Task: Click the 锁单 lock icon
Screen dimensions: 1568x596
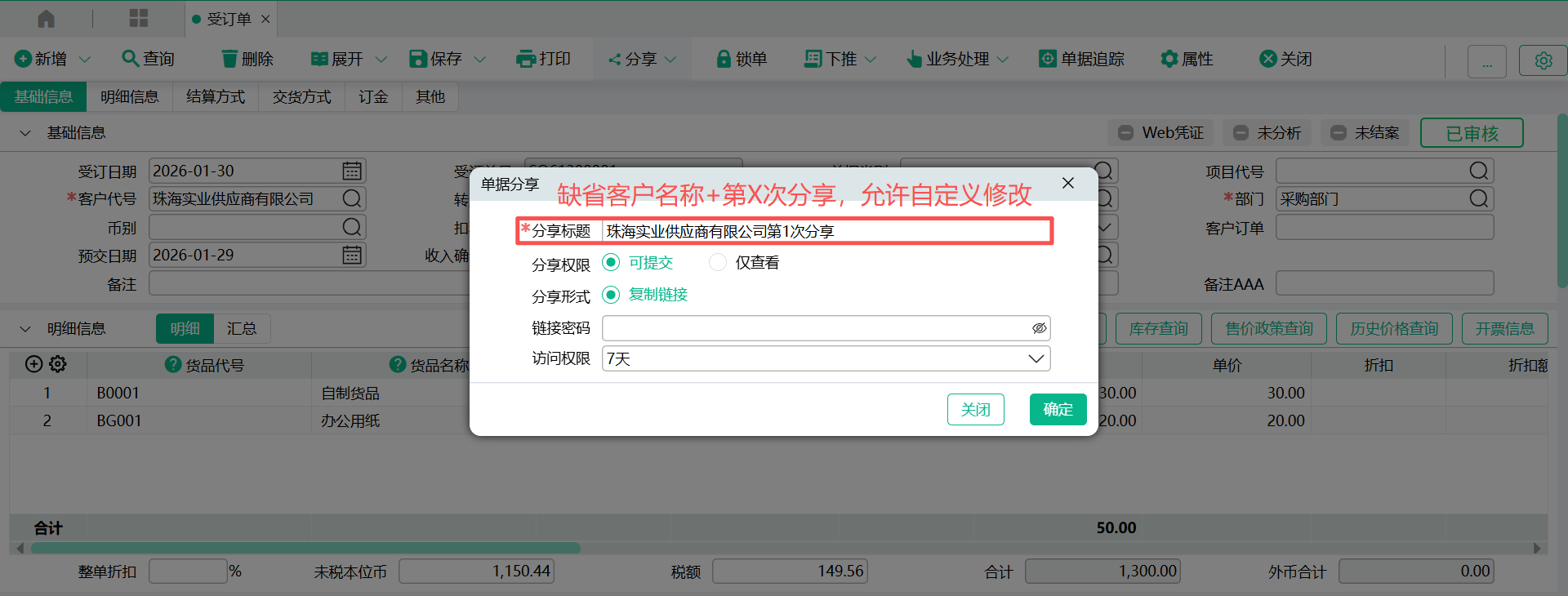Action: [723, 59]
